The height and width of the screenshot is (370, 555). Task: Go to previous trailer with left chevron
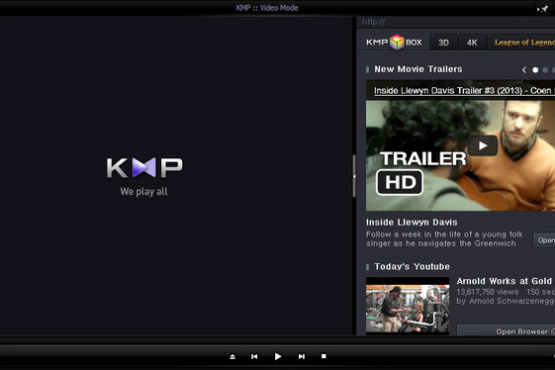click(524, 70)
